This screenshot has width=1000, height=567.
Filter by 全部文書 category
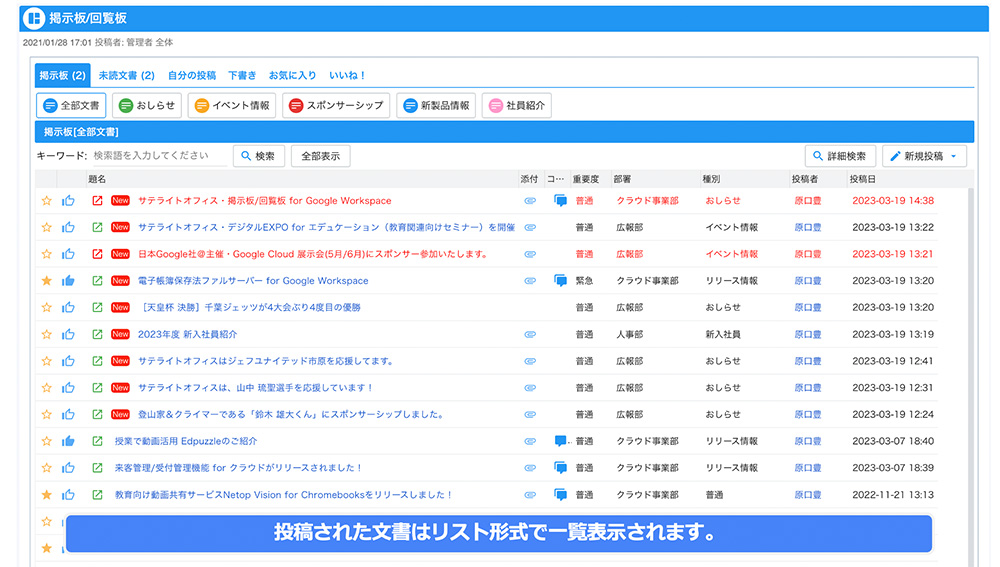71,105
